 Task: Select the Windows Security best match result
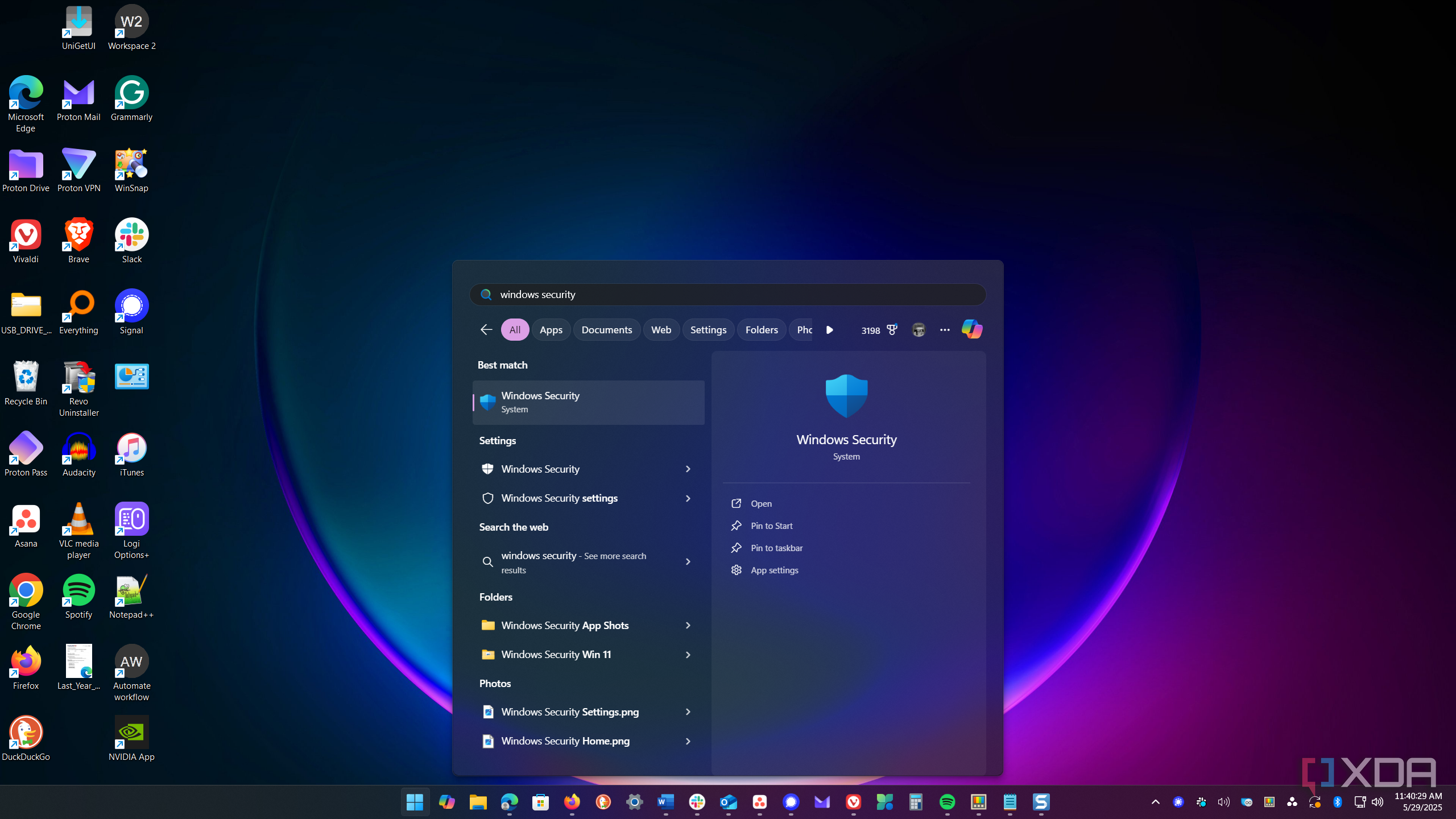tap(589, 403)
